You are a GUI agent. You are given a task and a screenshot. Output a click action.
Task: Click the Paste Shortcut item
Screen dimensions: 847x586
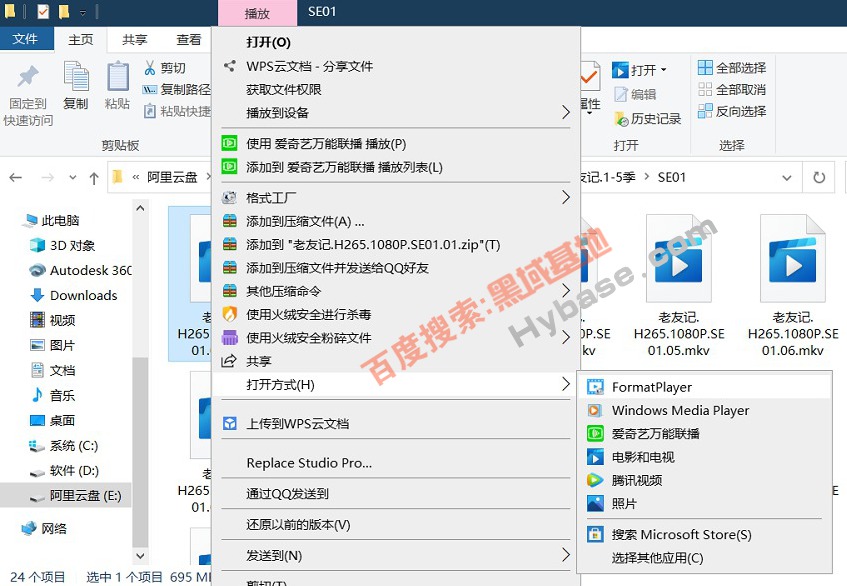pyautogui.click(x=176, y=111)
